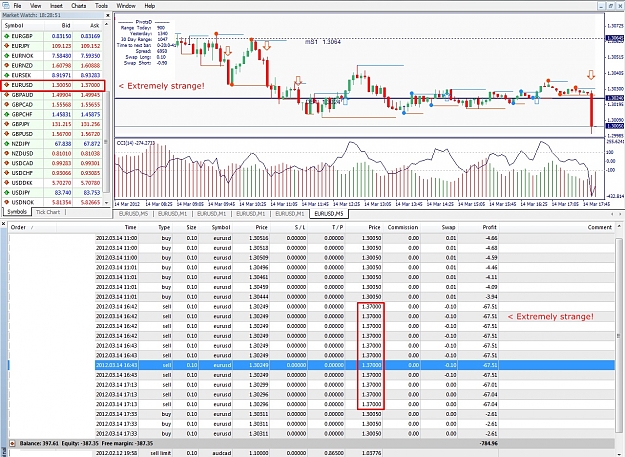Click the icon on the Balance summary row

click(12, 443)
